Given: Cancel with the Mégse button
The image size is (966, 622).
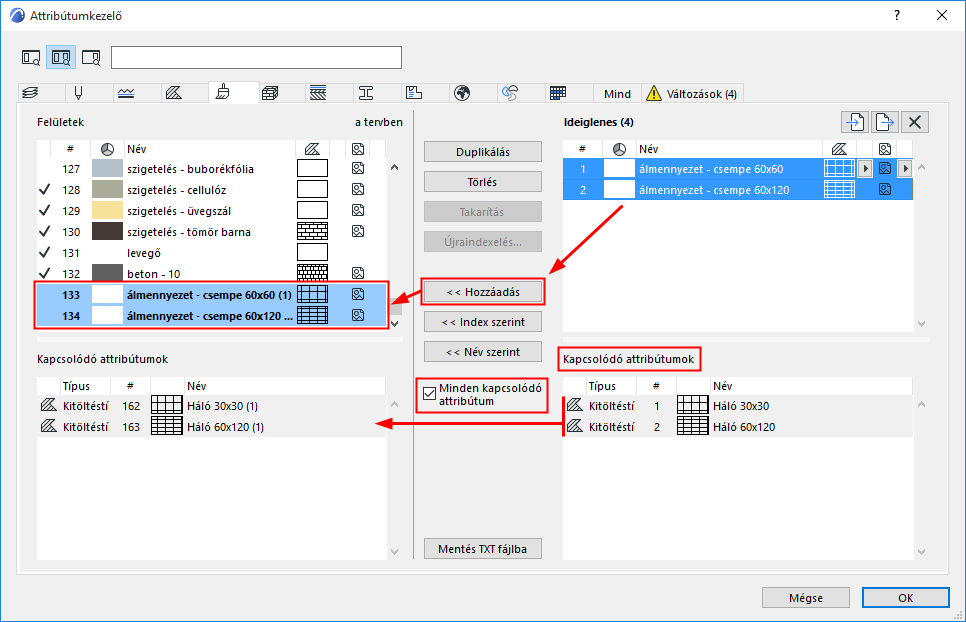Looking at the screenshot, I should 806,597.
